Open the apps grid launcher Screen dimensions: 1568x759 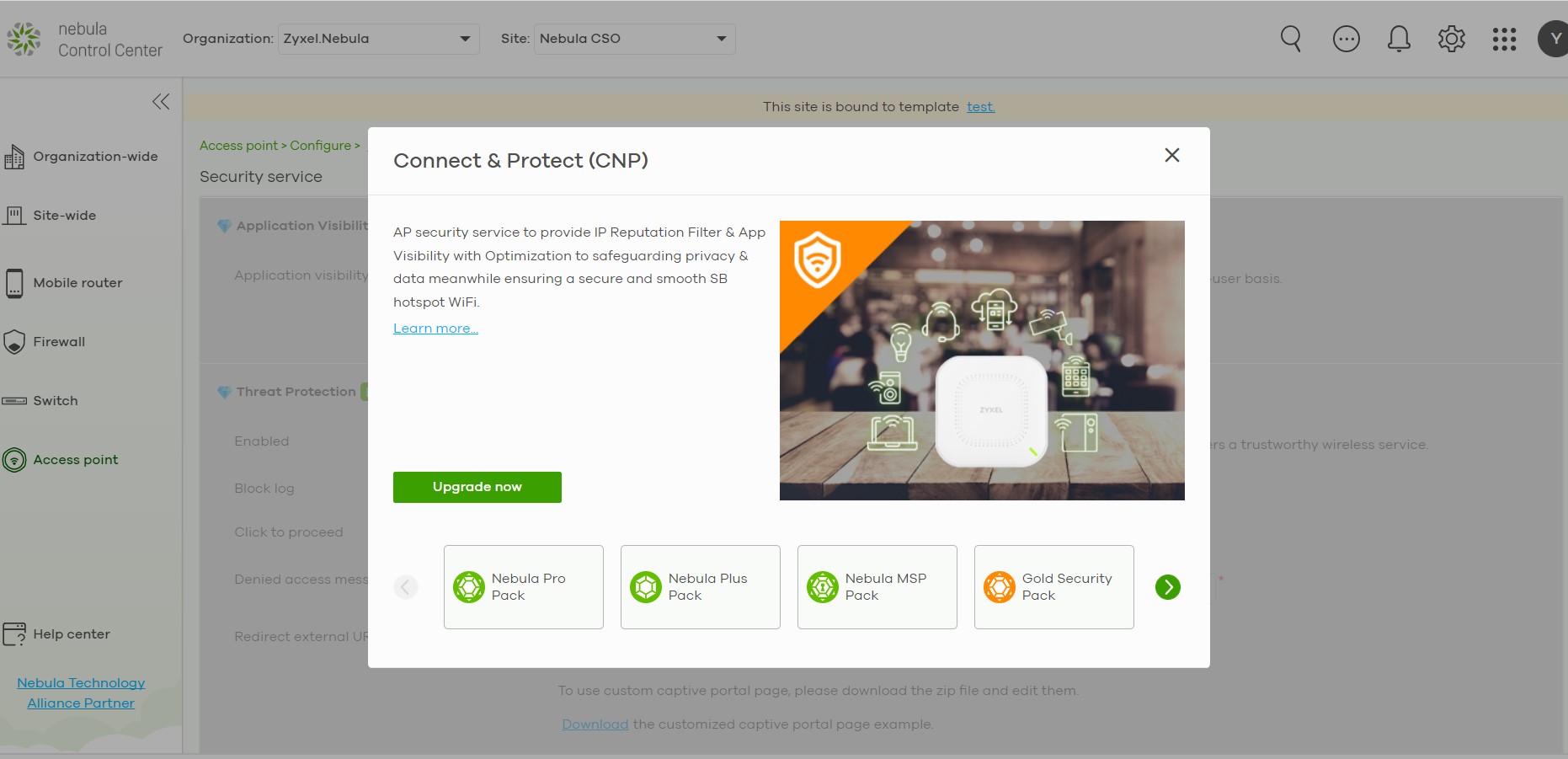tap(1504, 39)
